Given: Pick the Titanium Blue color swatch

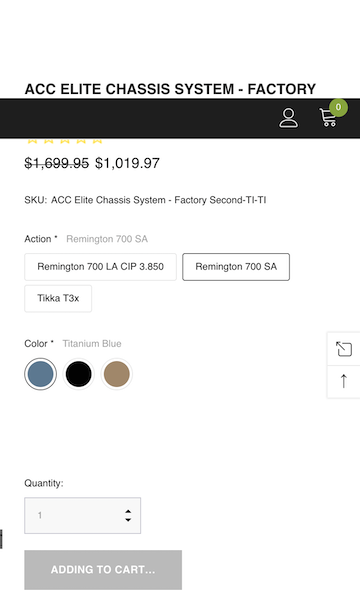Looking at the screenshot, I should point(40,374).
